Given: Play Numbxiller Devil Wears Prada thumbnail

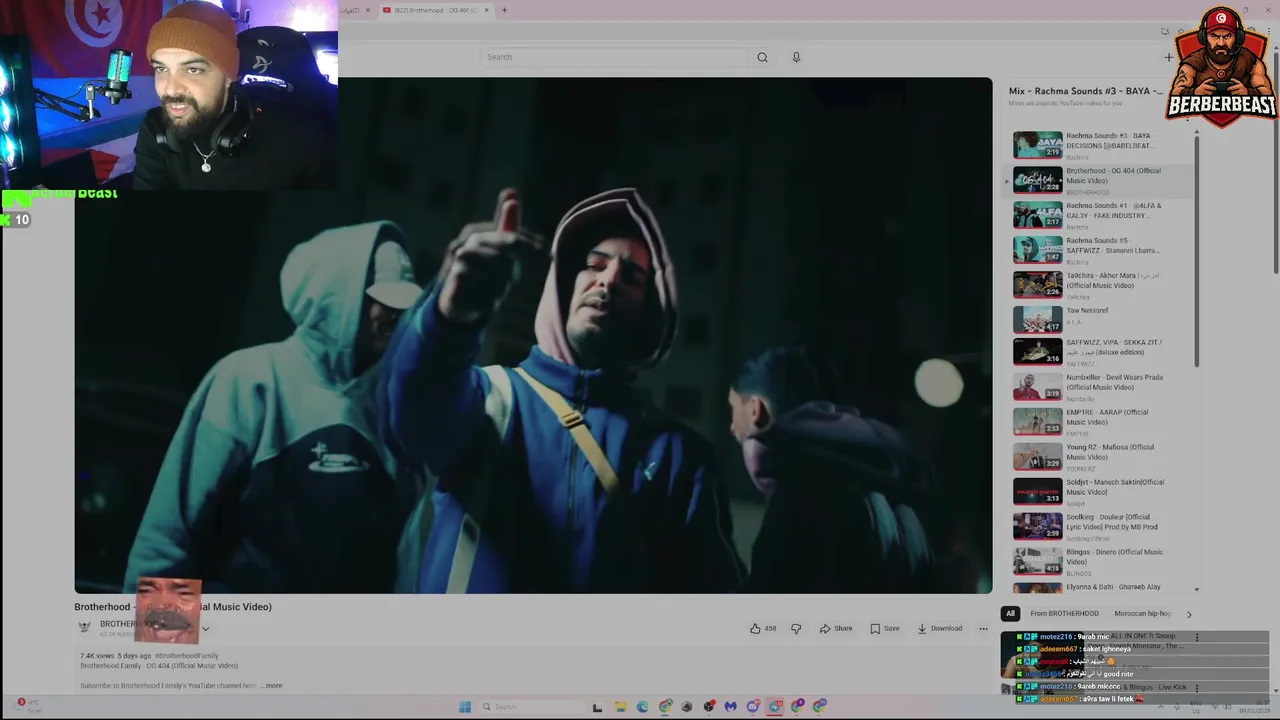Looking at the screenshot, I should pos(1038,387).
